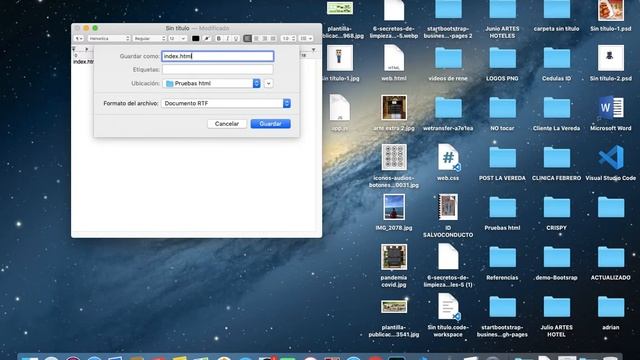Open the Helvetica font family dropdown

point(109,38)
